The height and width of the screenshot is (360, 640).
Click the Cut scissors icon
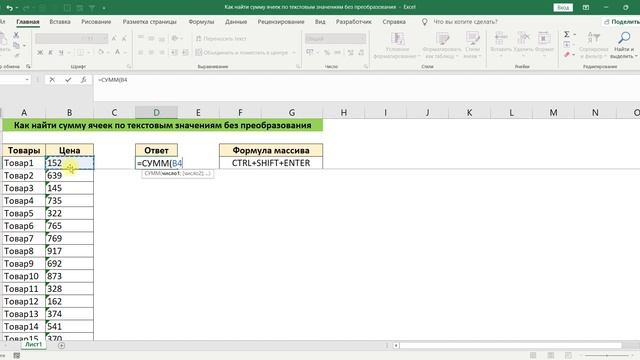(x=16, y=36)
